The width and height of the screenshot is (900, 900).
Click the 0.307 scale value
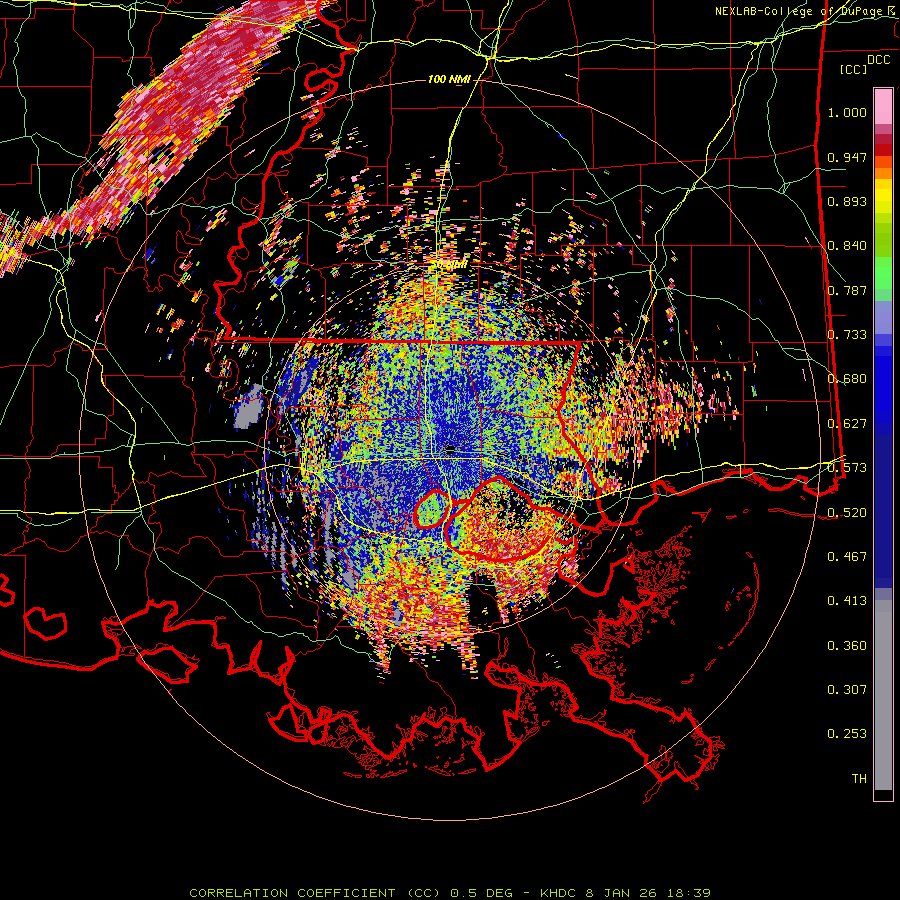847,690
